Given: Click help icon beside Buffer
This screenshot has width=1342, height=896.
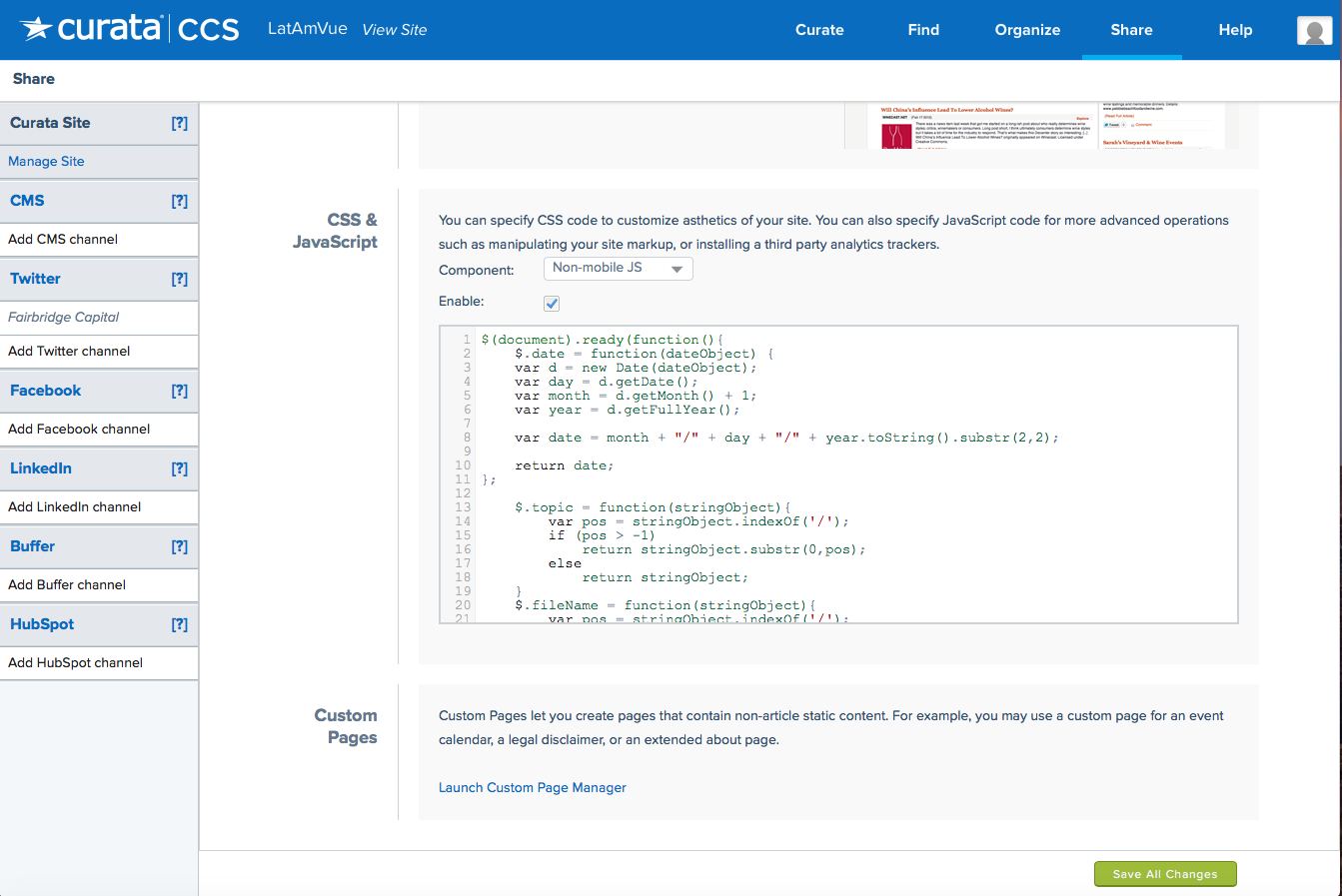Looking at the screenshot, I should [179, 547].
